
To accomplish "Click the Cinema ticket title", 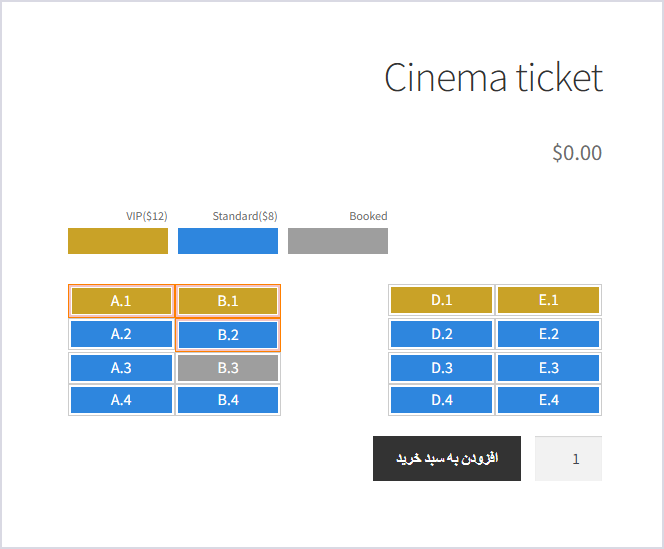I will point(493,78).
